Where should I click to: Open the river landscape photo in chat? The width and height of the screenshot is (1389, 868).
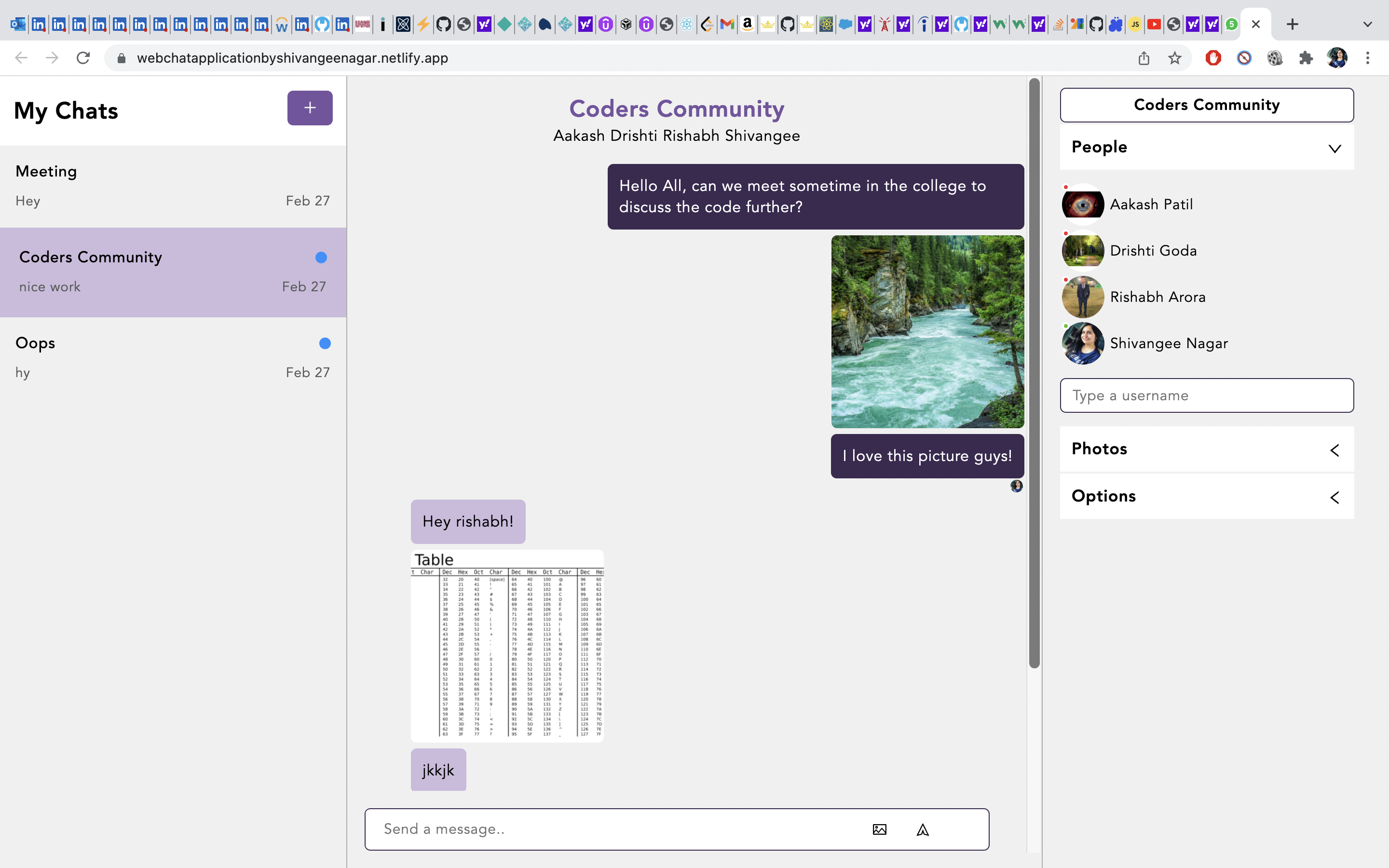927,332
